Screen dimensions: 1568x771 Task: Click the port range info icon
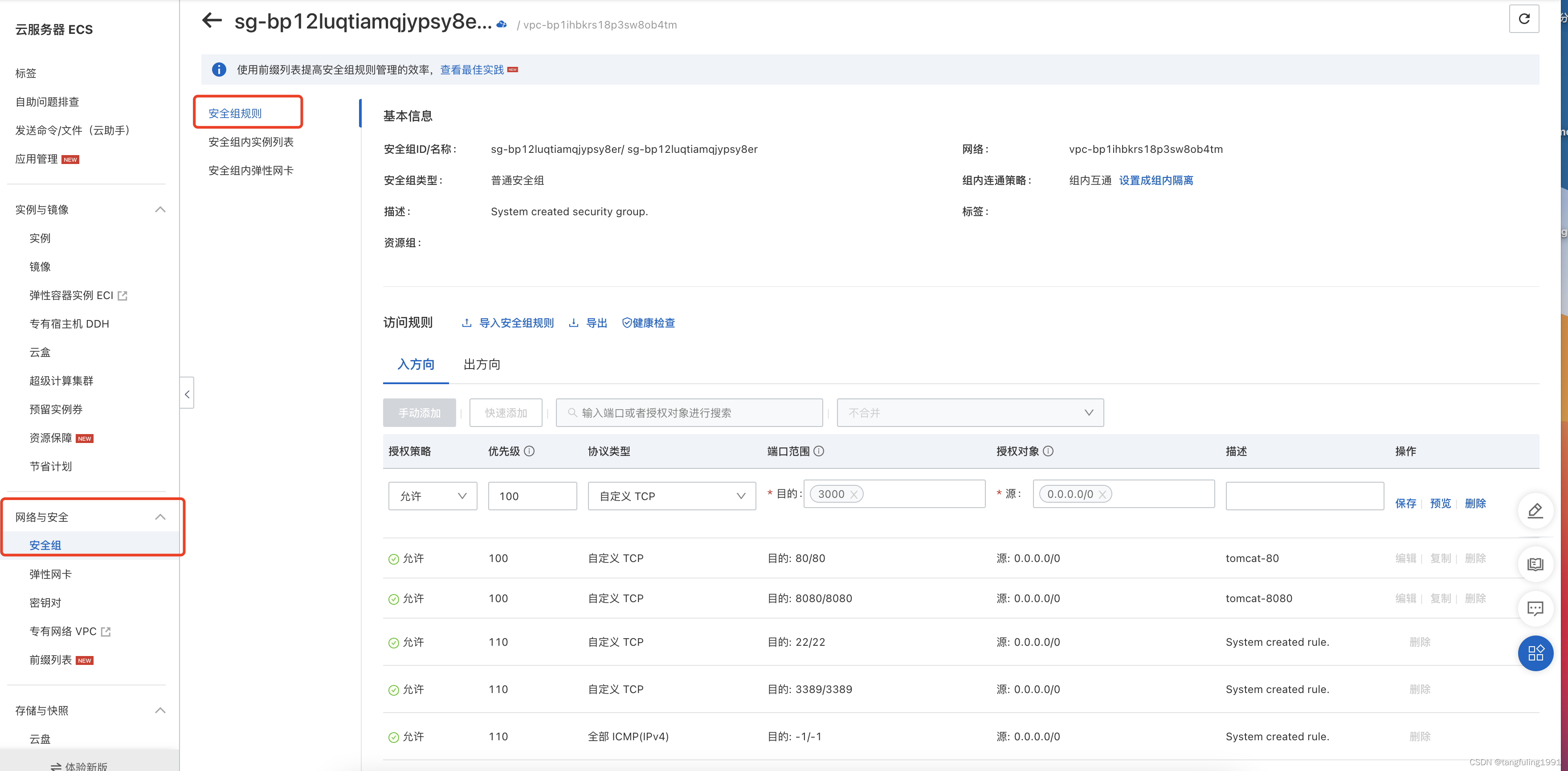(819, 451)
